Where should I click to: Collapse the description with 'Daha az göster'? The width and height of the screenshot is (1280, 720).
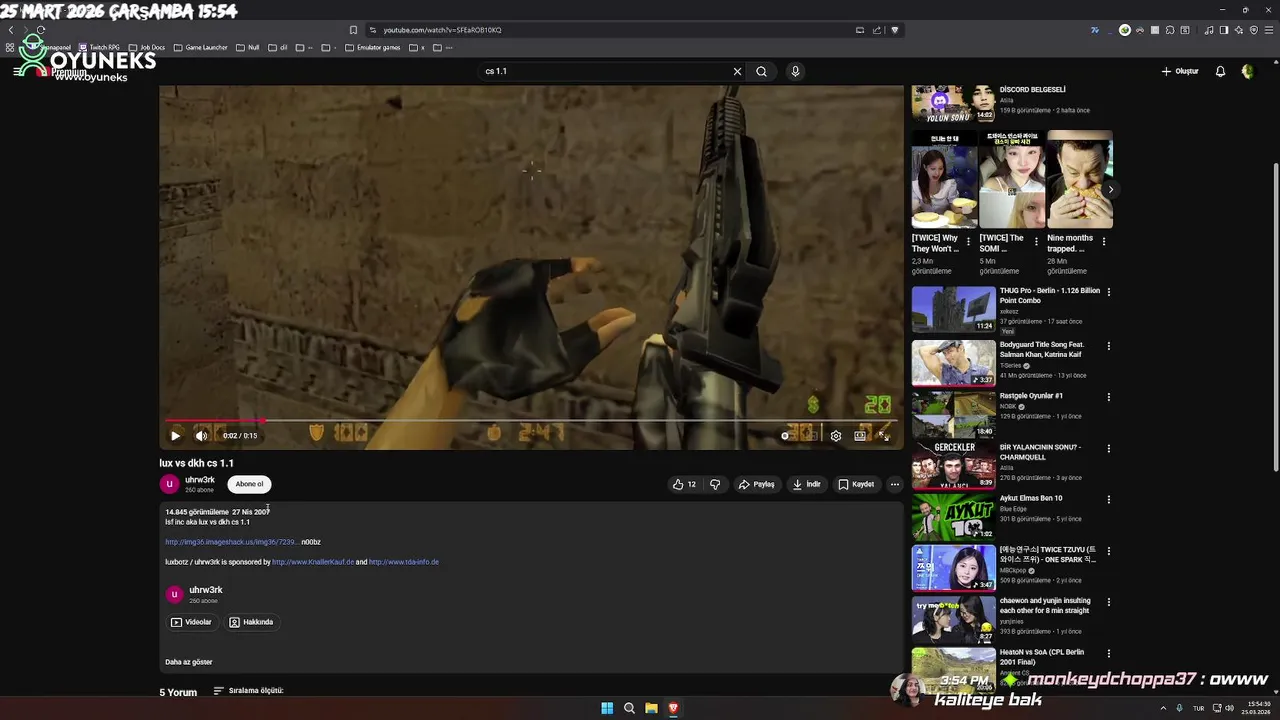(189, 662)
